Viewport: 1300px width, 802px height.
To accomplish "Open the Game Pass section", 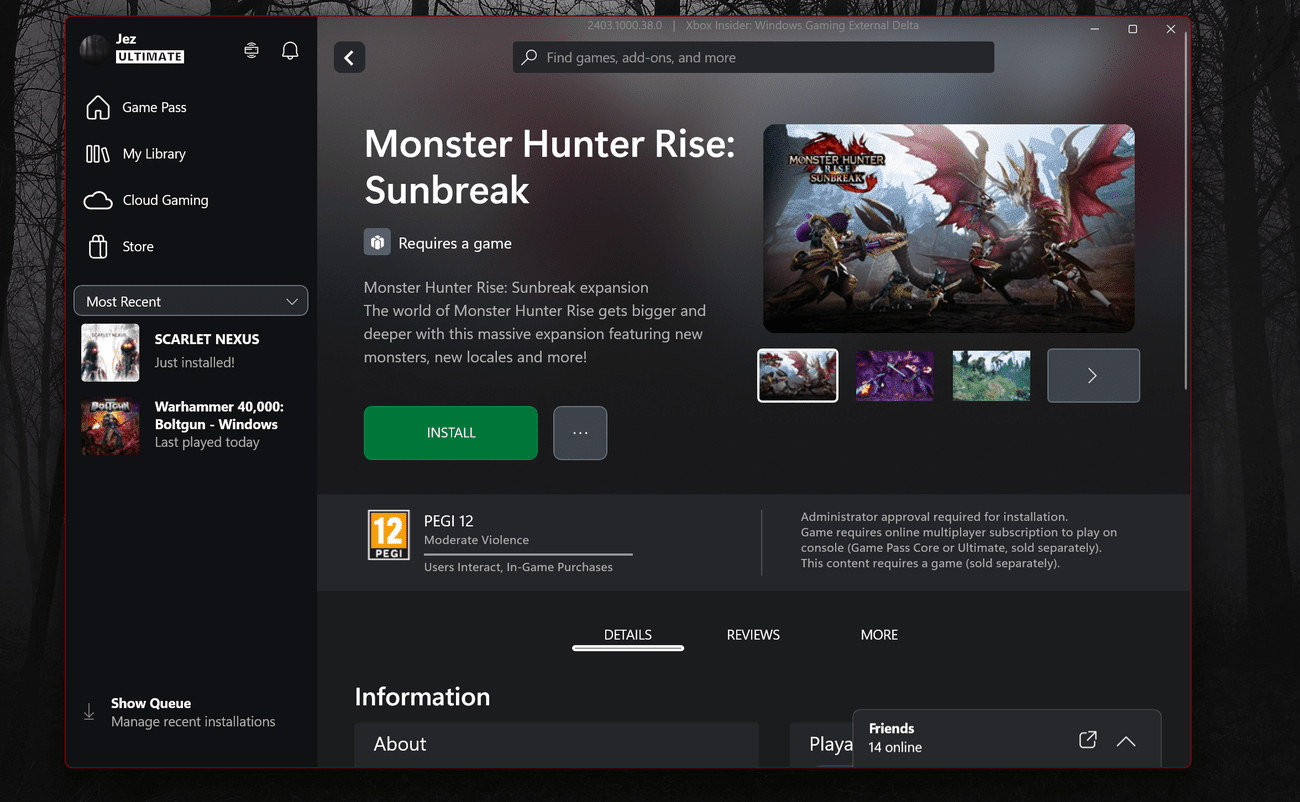I will pyautogui.click(x=154, y=107).
